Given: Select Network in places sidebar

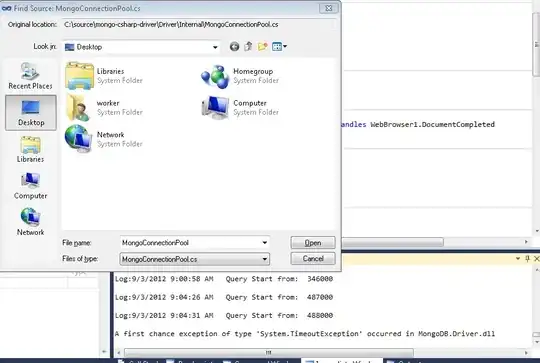Looking at the screenshot, I should tap(30, 222).
